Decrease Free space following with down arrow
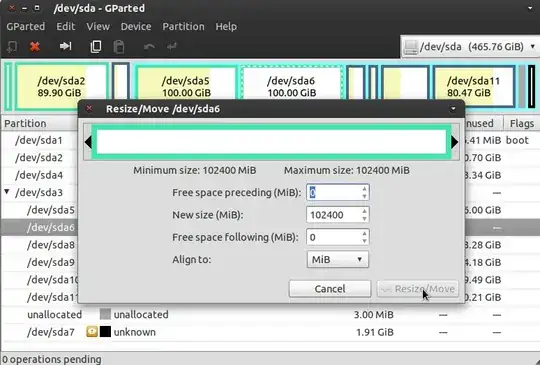 point(364,241)
